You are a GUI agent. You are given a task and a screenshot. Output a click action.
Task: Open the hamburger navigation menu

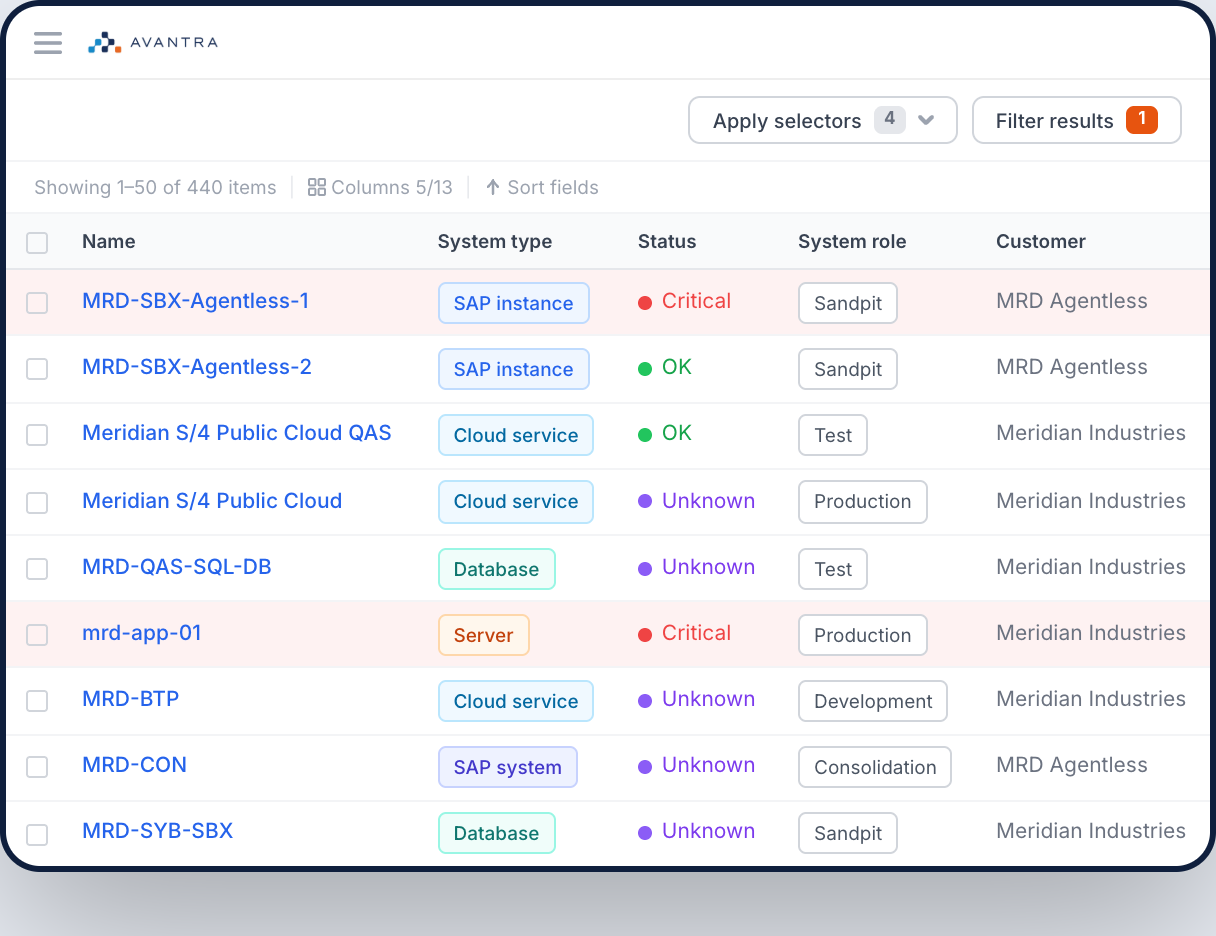[x=48, y=42]
